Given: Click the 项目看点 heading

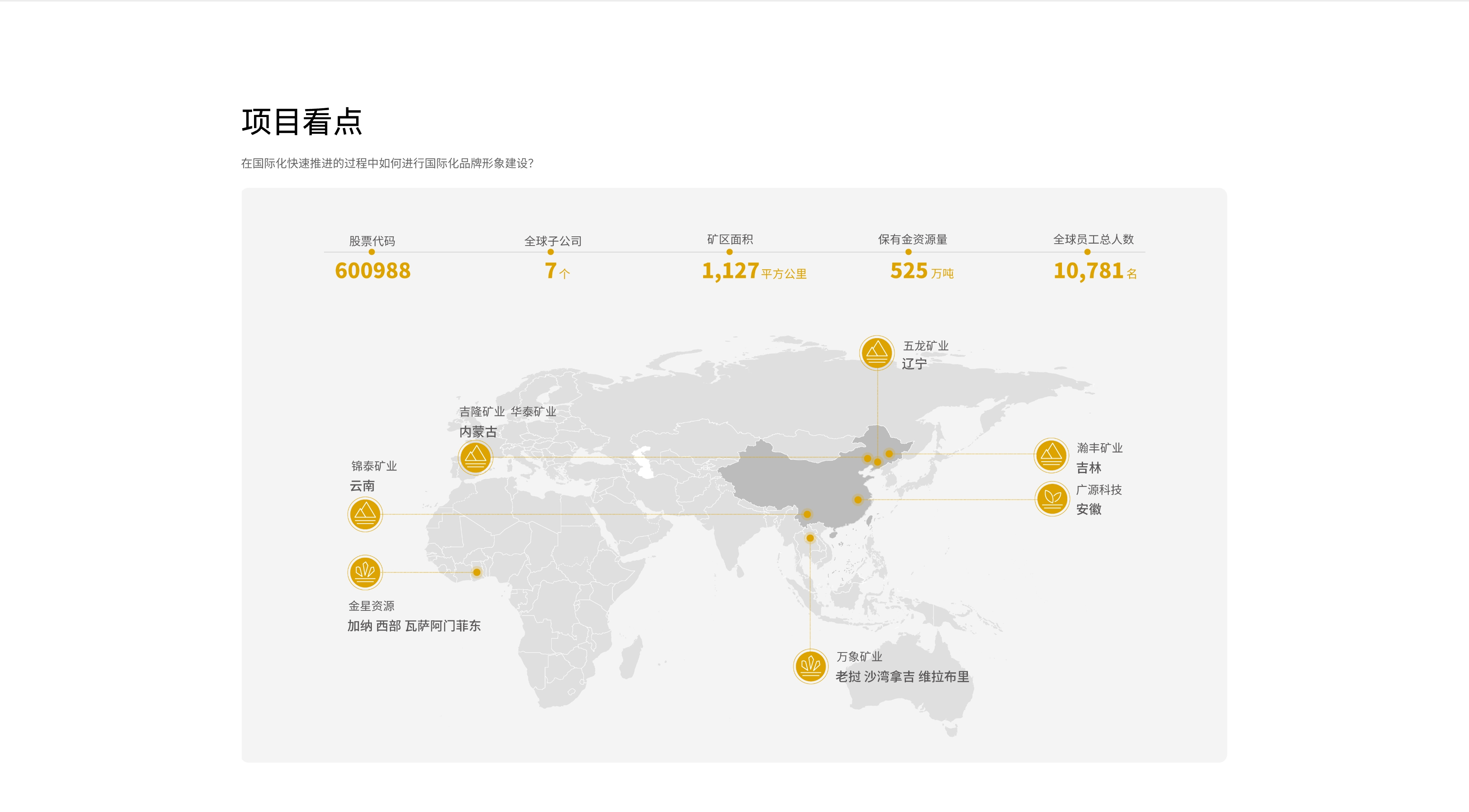Looking at the screenshot, I should click(302, 122).
